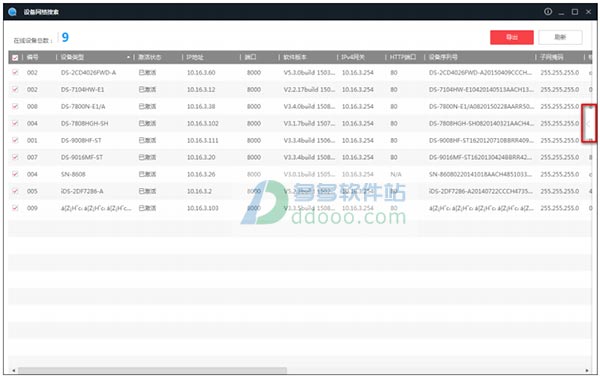600x378 pixels.
Task: Select the DS-2CD4026FWD-A device type cell
Action: (x=88, y=72)
